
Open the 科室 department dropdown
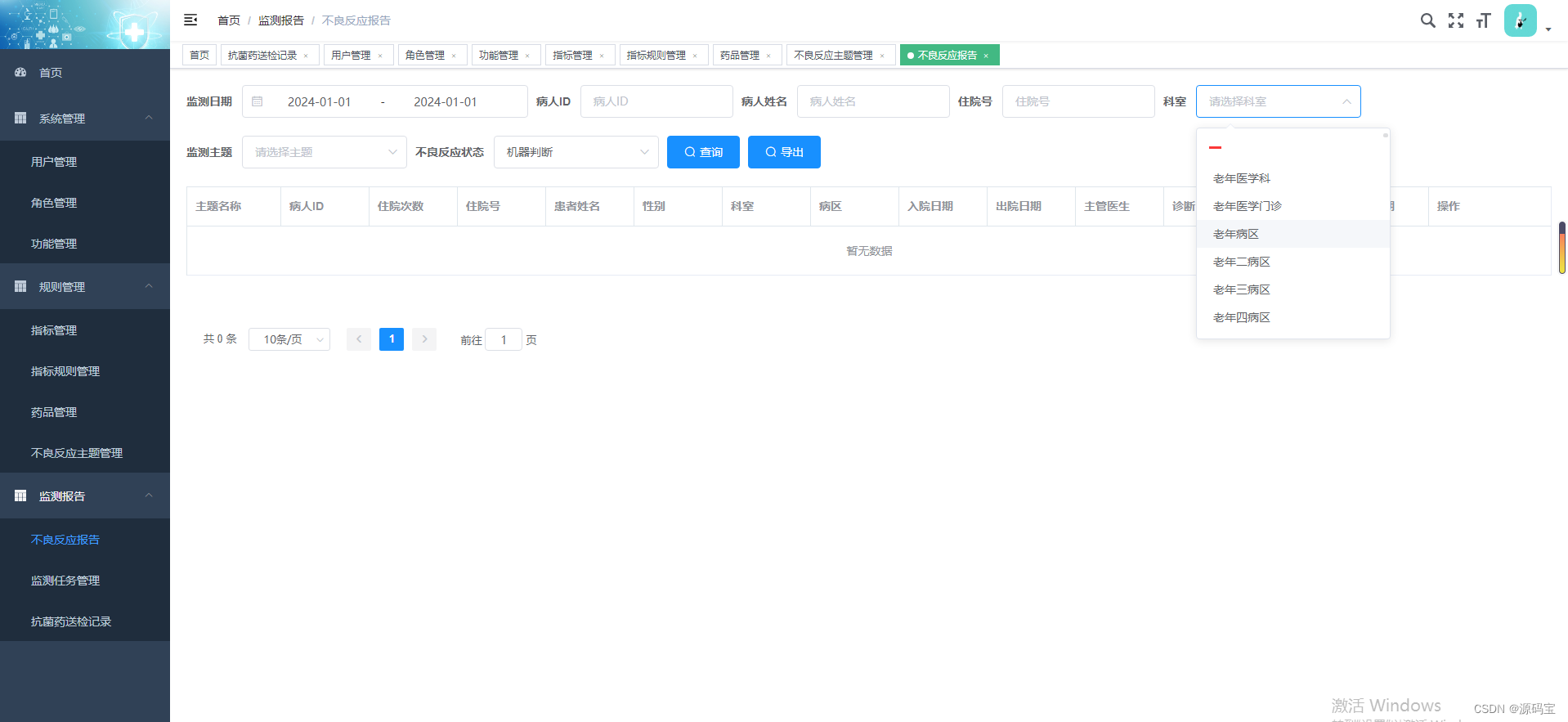pyautogui.click(x=1279, y=101)
